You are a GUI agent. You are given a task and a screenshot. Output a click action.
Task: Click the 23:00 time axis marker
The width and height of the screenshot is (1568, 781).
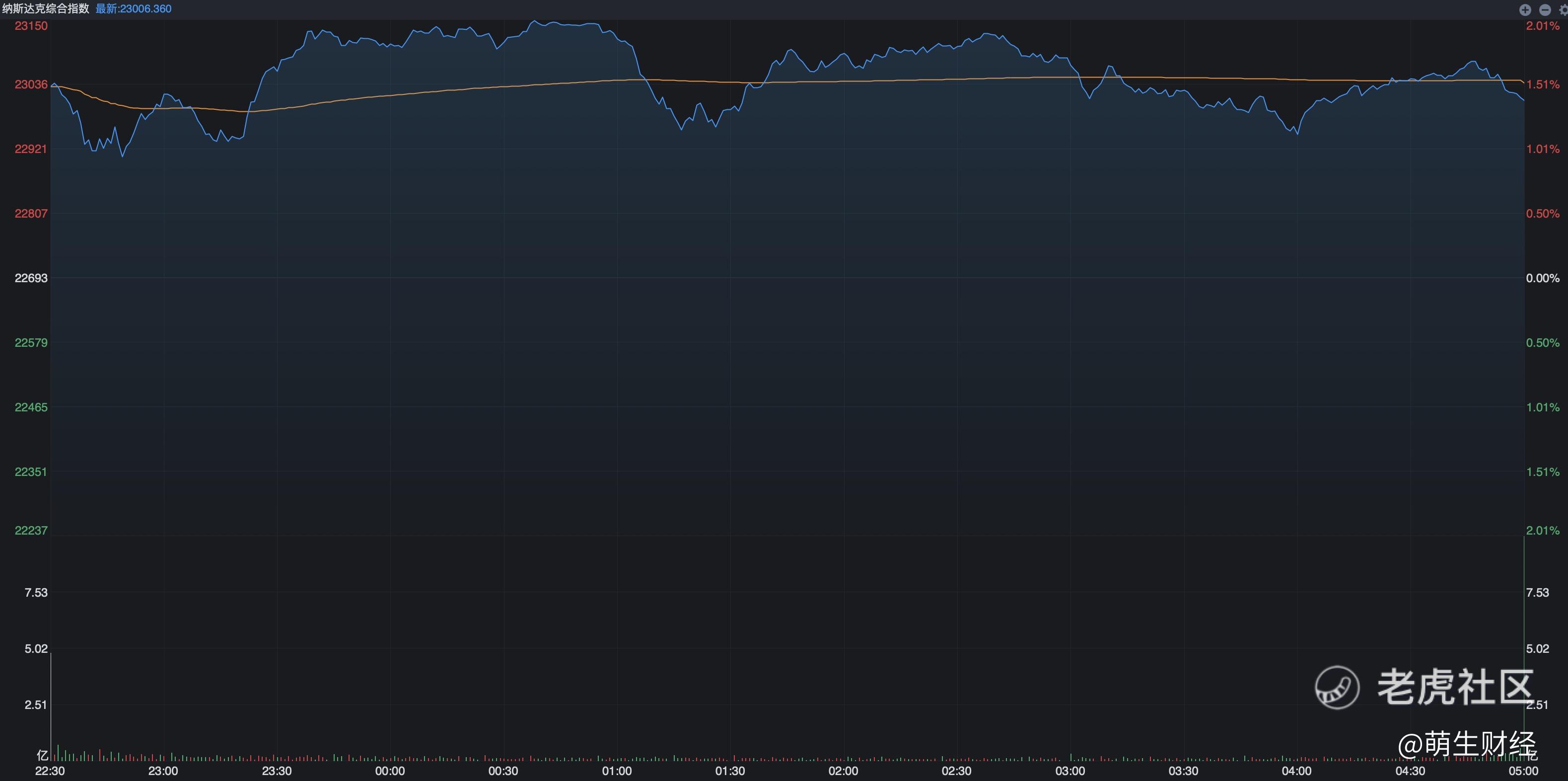(163, 771)
